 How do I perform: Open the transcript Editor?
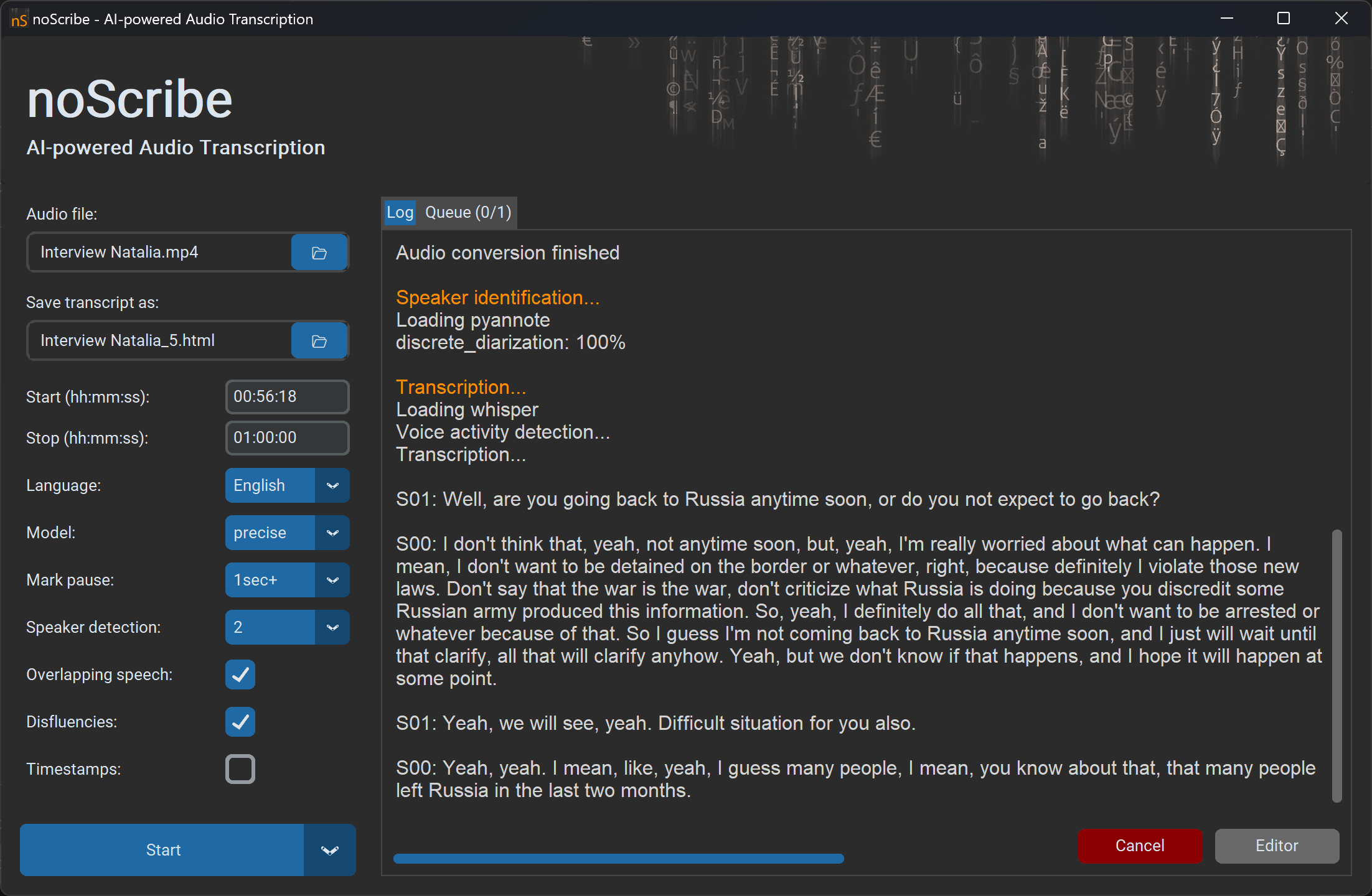click(x=1276, y=846)
